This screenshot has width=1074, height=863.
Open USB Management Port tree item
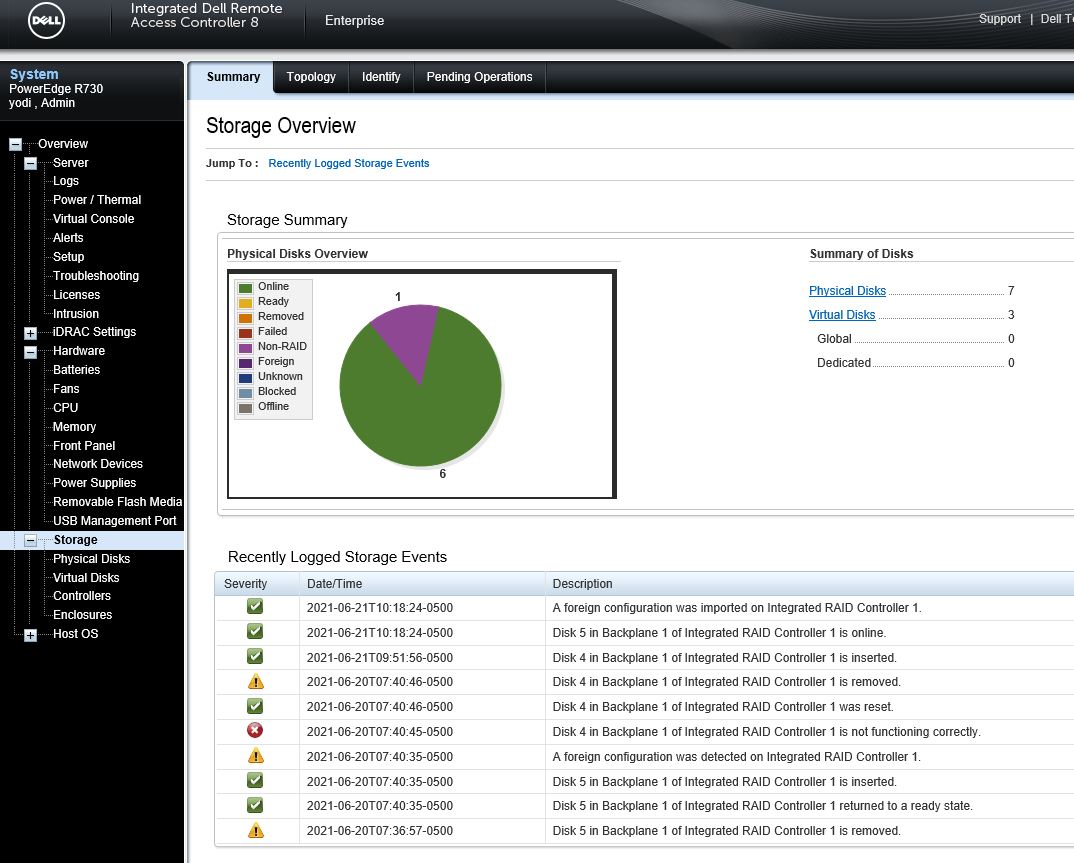click(x=115, y=521)
